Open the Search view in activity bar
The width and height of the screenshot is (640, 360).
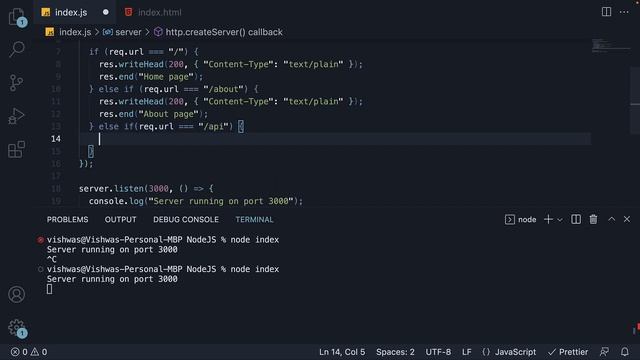tap(17, 49)
